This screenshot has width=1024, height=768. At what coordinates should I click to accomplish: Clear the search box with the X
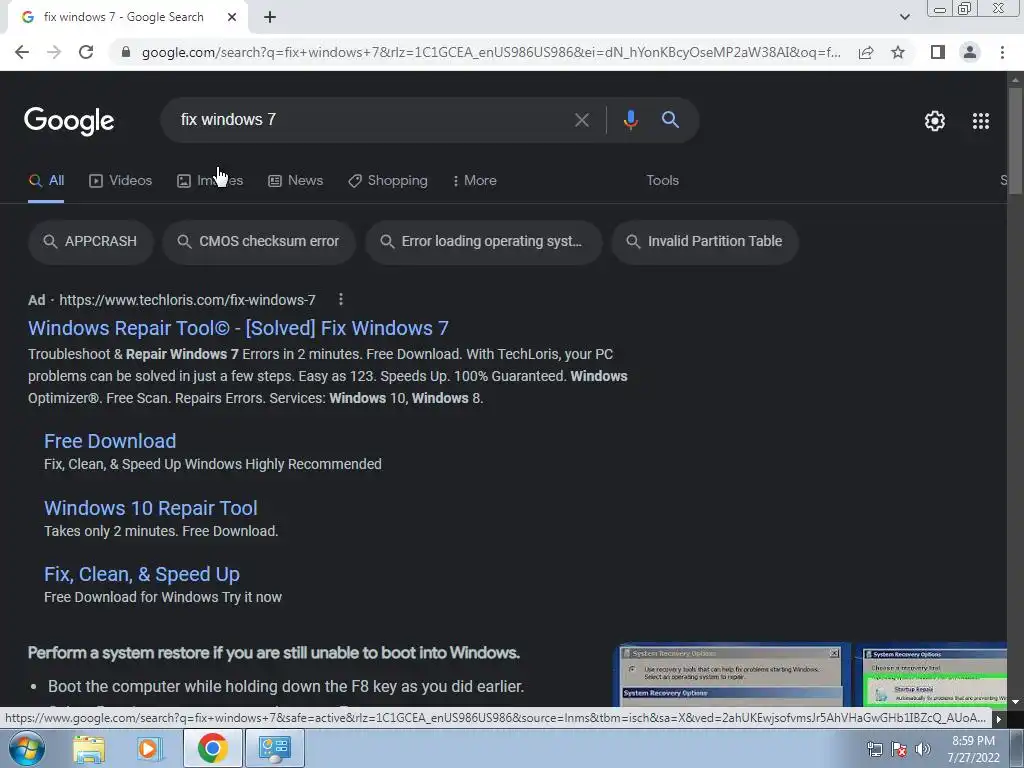pyautogui.click(x=581, y=120)
